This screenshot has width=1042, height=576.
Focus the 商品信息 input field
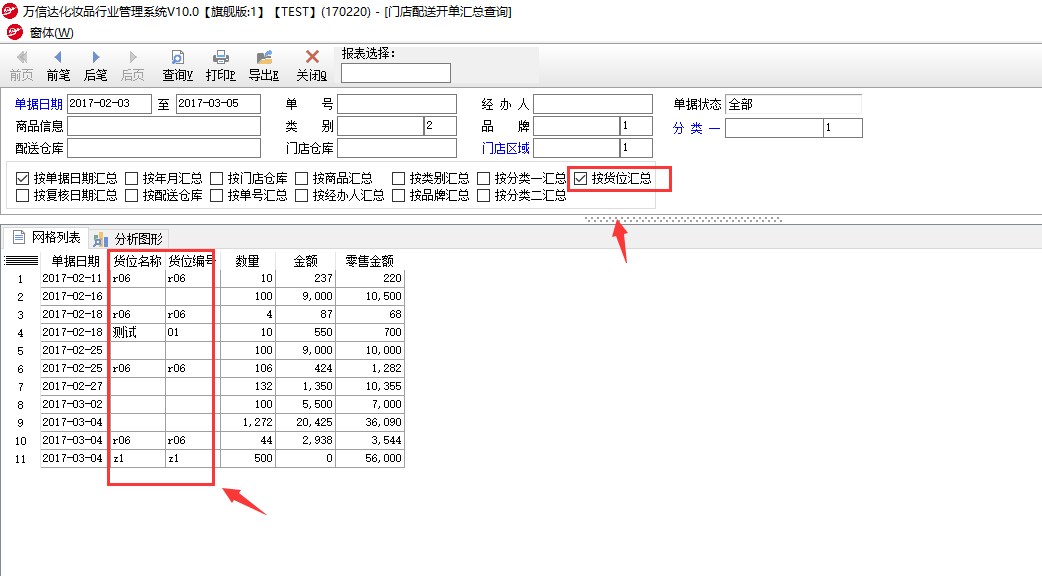click(x=164, y=126)
